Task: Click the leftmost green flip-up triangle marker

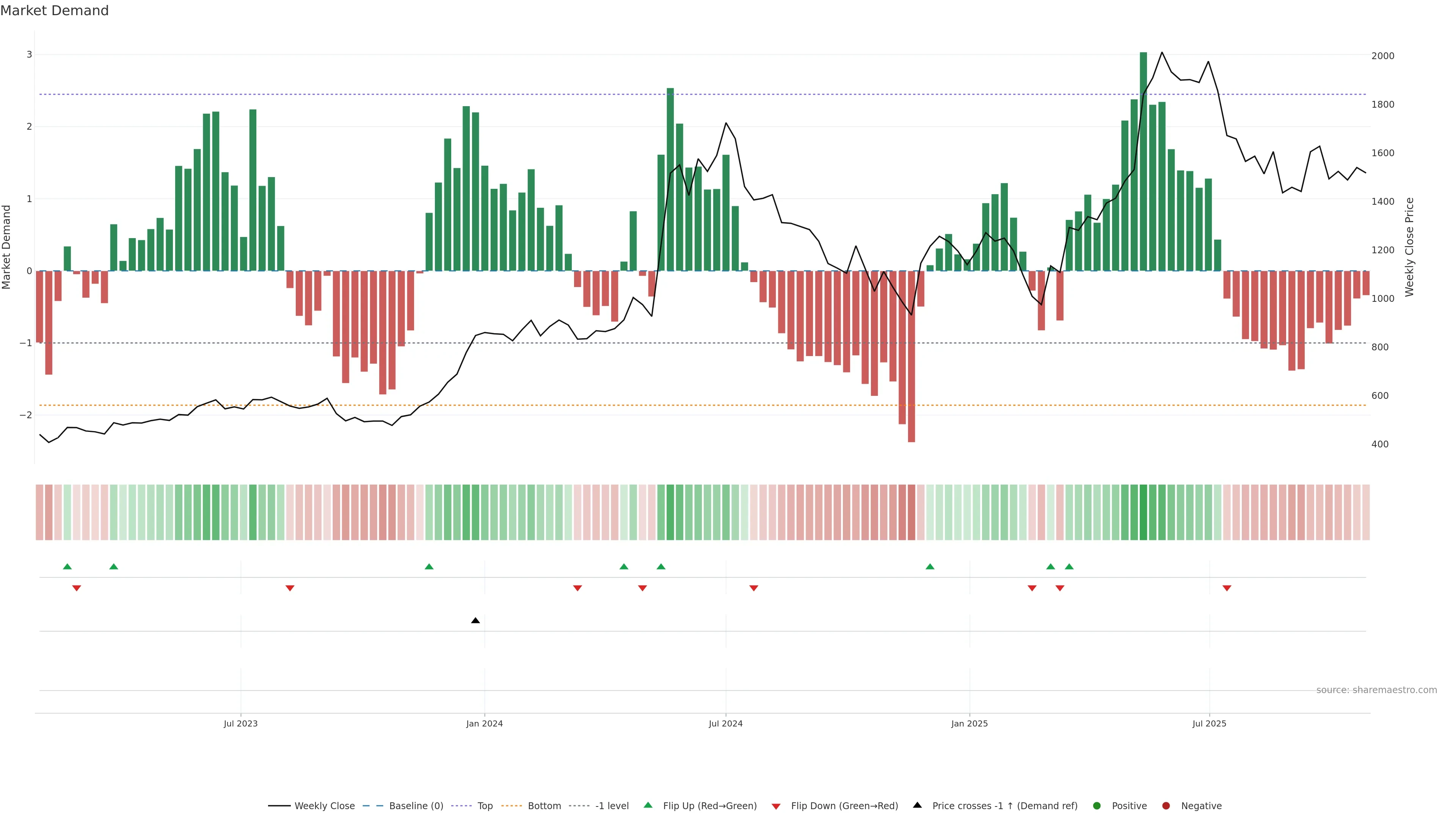Action: tap(67, 566)
